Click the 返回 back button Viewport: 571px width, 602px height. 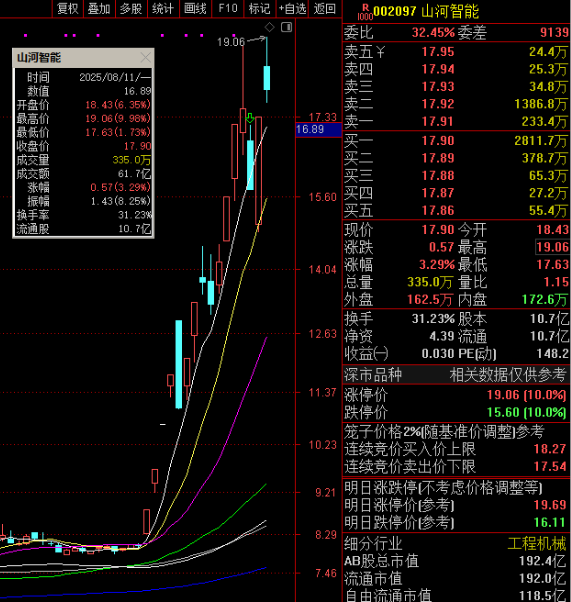tap(324, 8)
